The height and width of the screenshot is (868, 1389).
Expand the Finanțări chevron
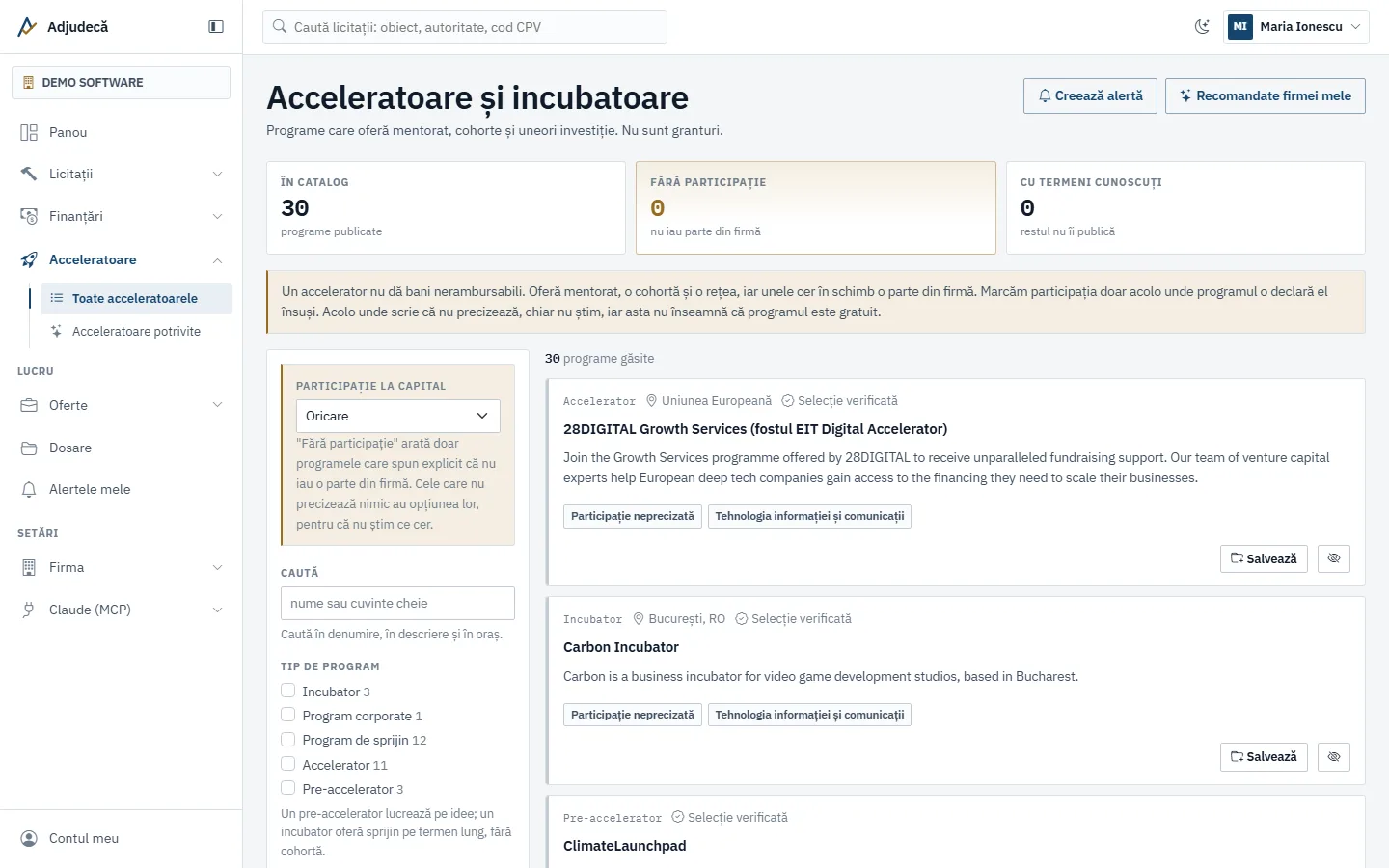tap(217, 216)
